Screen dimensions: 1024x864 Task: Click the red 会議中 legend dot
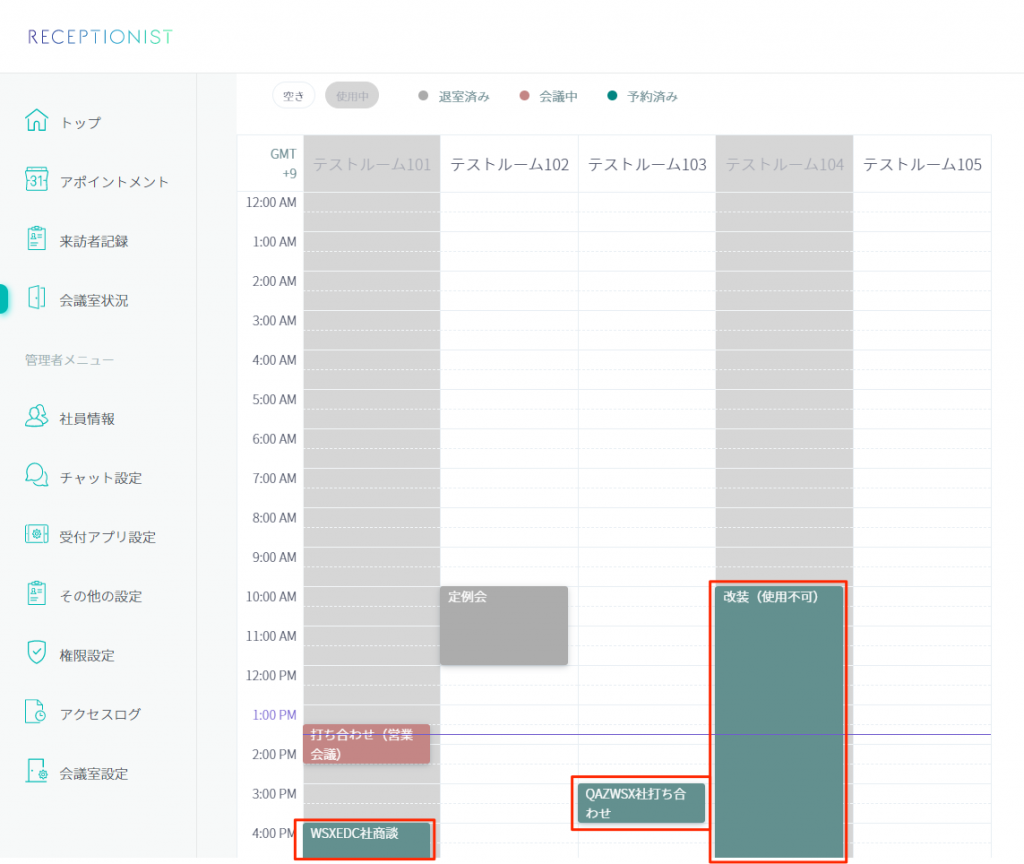pos(524,95)
